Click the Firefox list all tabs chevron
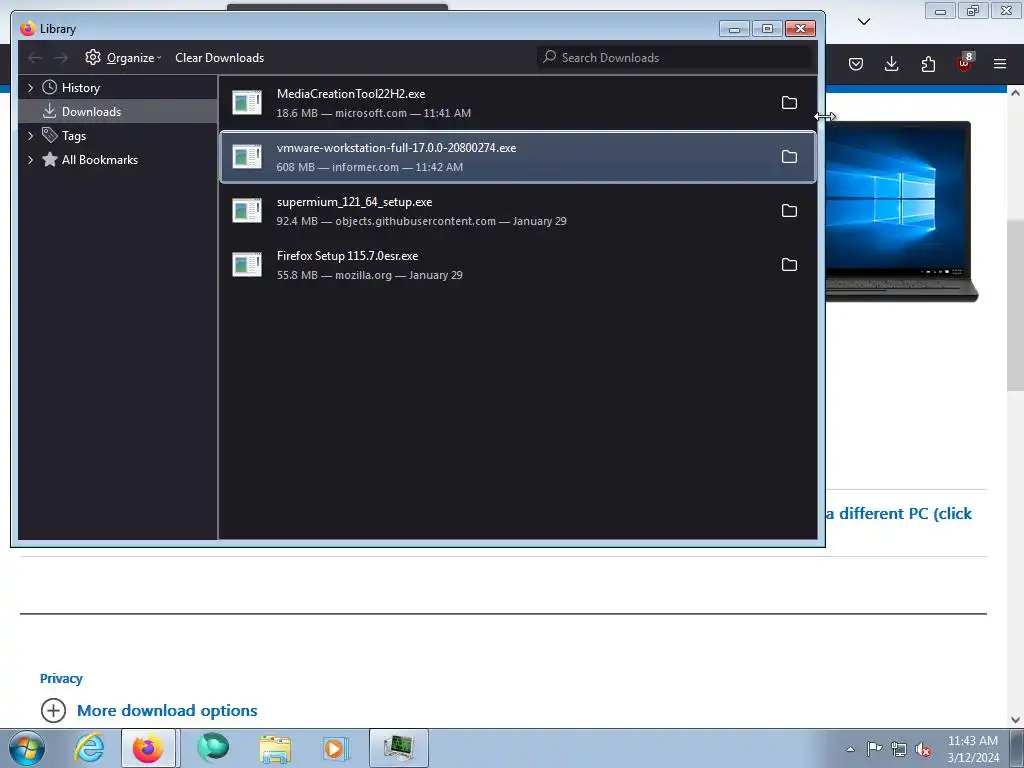 864,22
